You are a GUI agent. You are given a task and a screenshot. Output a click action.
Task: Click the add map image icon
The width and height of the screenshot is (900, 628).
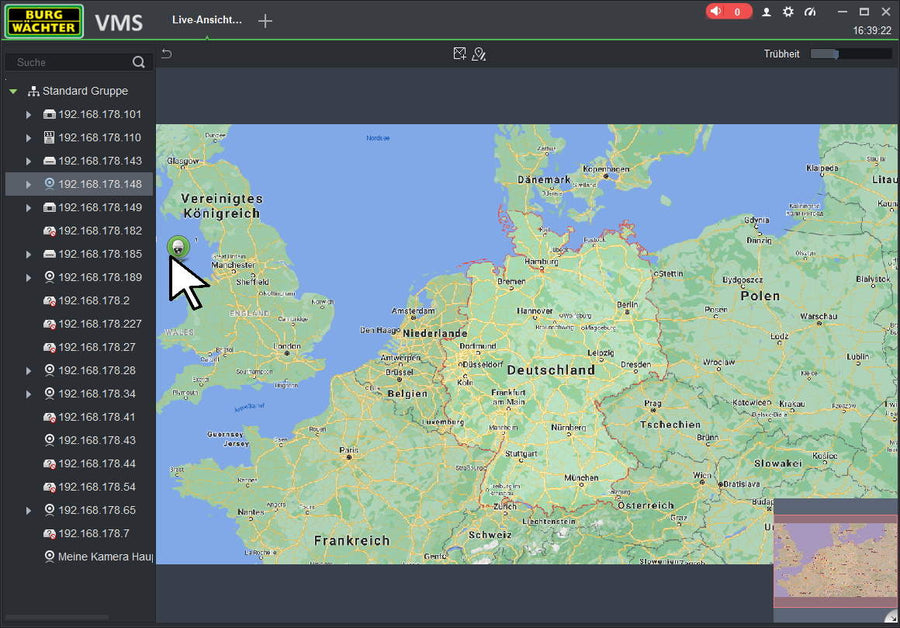point(459,54)
